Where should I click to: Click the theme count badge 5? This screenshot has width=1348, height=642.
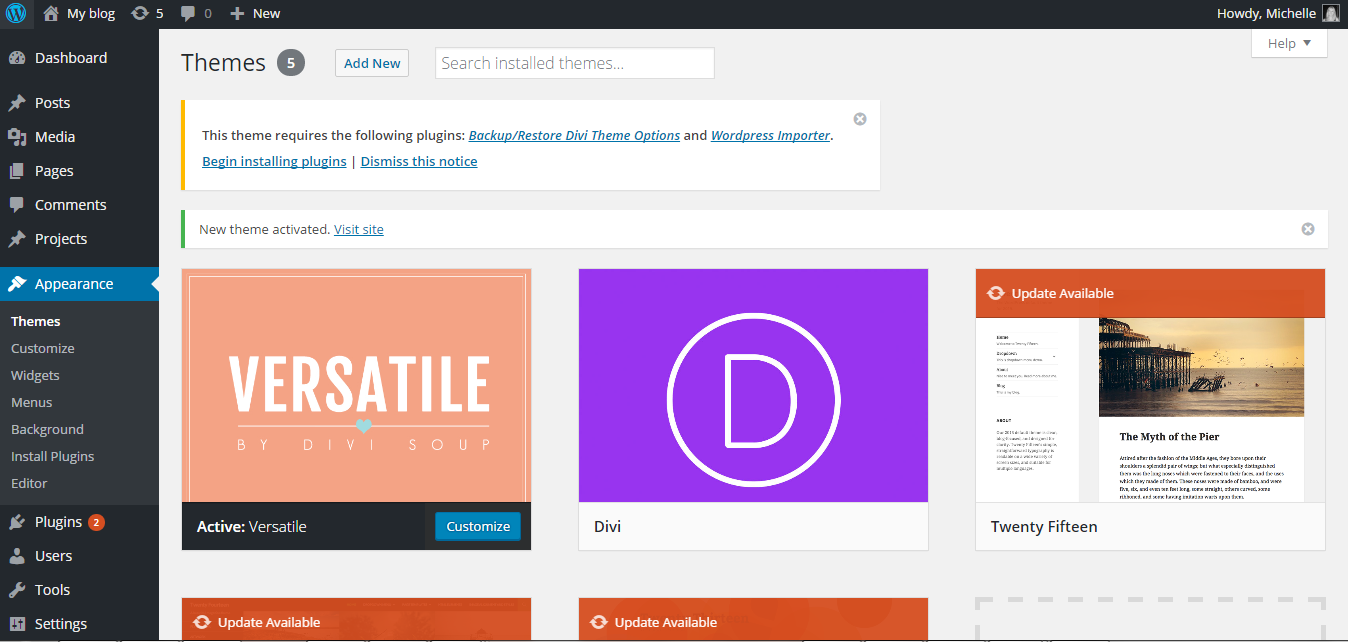[x=291, y=63]
